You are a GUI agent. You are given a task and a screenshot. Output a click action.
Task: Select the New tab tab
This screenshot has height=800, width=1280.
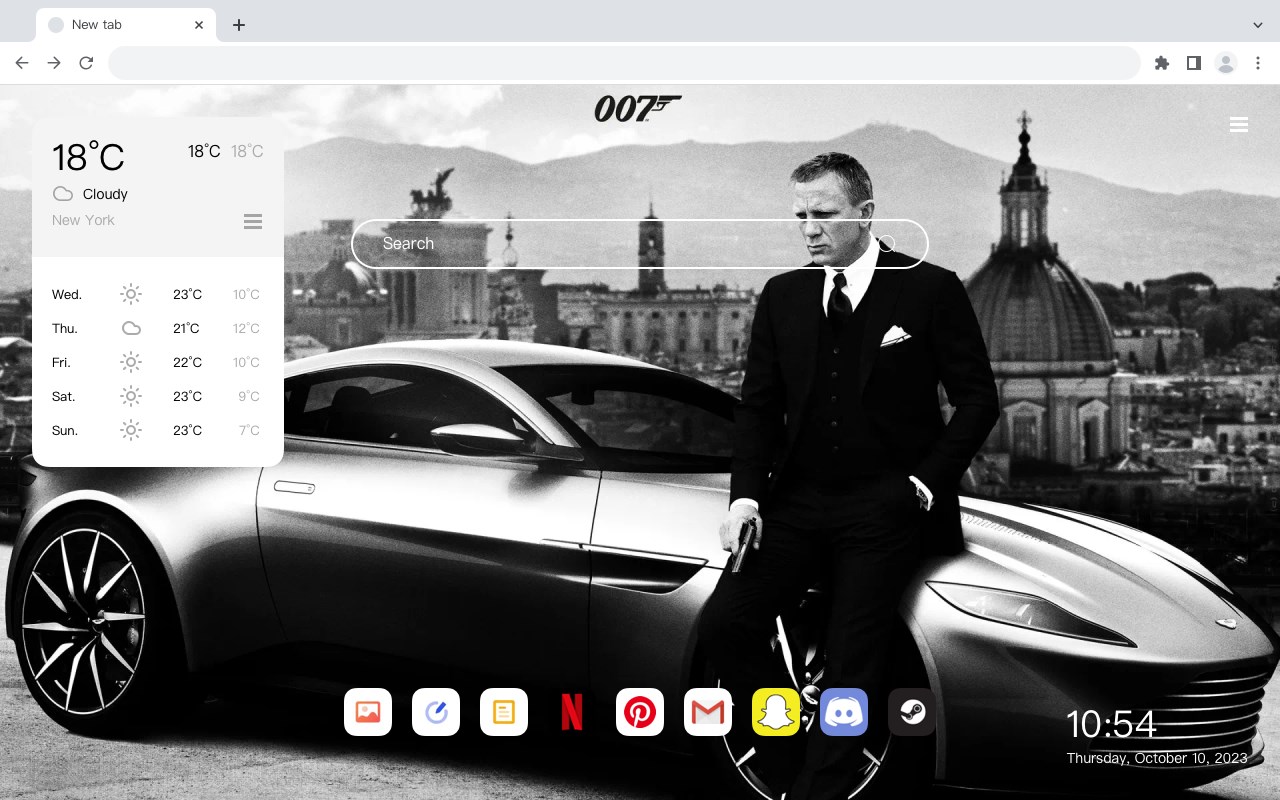point(126,25)
